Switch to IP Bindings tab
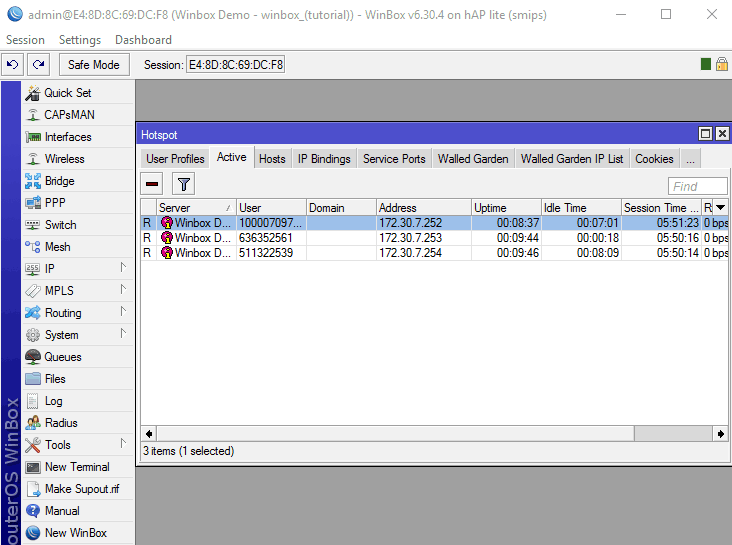Viewport: 732px width, 545px height. click(324, 159)
